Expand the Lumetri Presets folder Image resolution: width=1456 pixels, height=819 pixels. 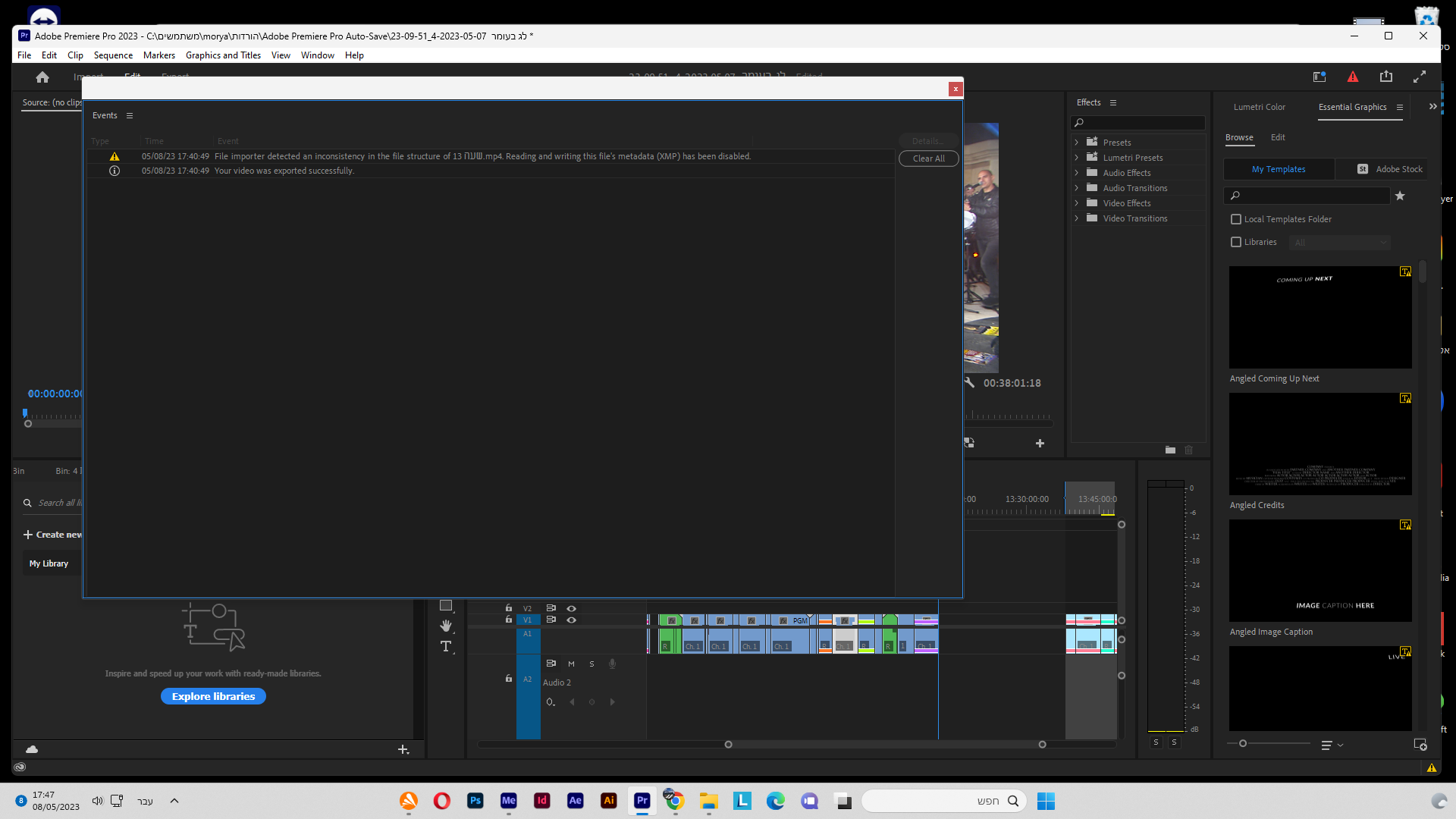click(x=1076, y=158)
